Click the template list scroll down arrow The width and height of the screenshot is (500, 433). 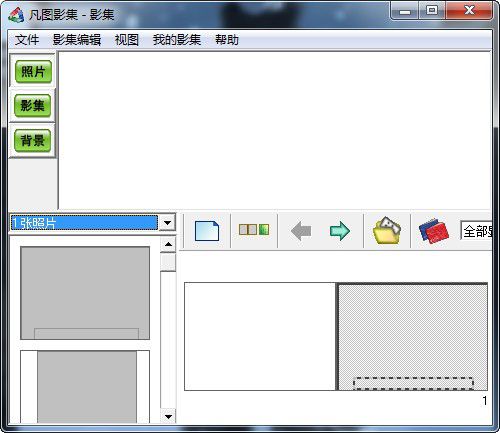pyautogui.click(x=168, y=417)
